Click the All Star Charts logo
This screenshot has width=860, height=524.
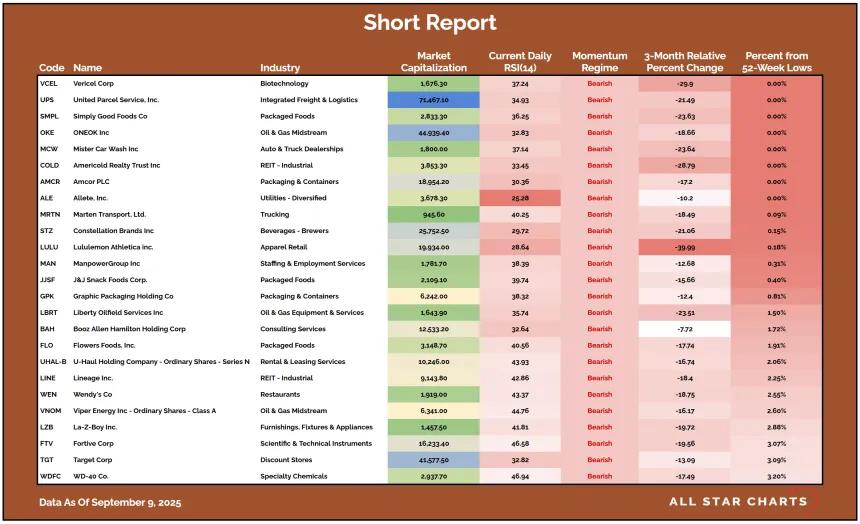click(x=738, y=502)
